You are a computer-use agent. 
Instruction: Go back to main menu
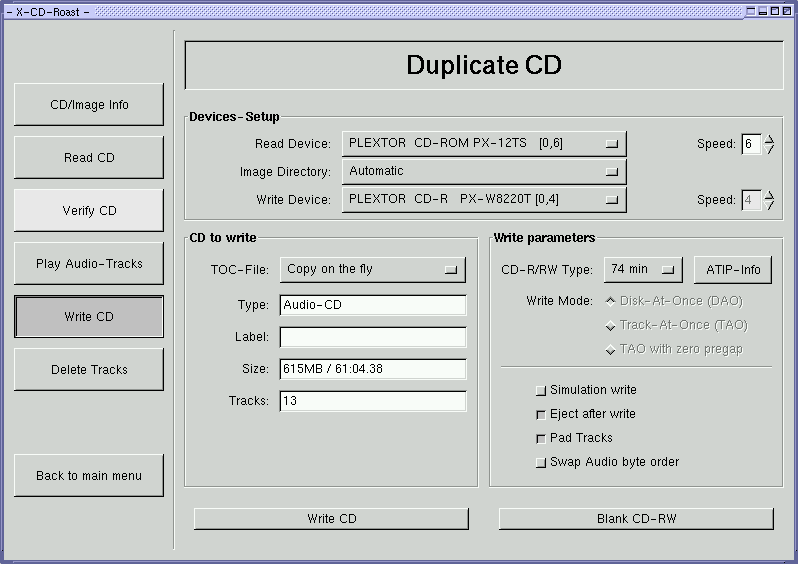(x=89, y=476)
